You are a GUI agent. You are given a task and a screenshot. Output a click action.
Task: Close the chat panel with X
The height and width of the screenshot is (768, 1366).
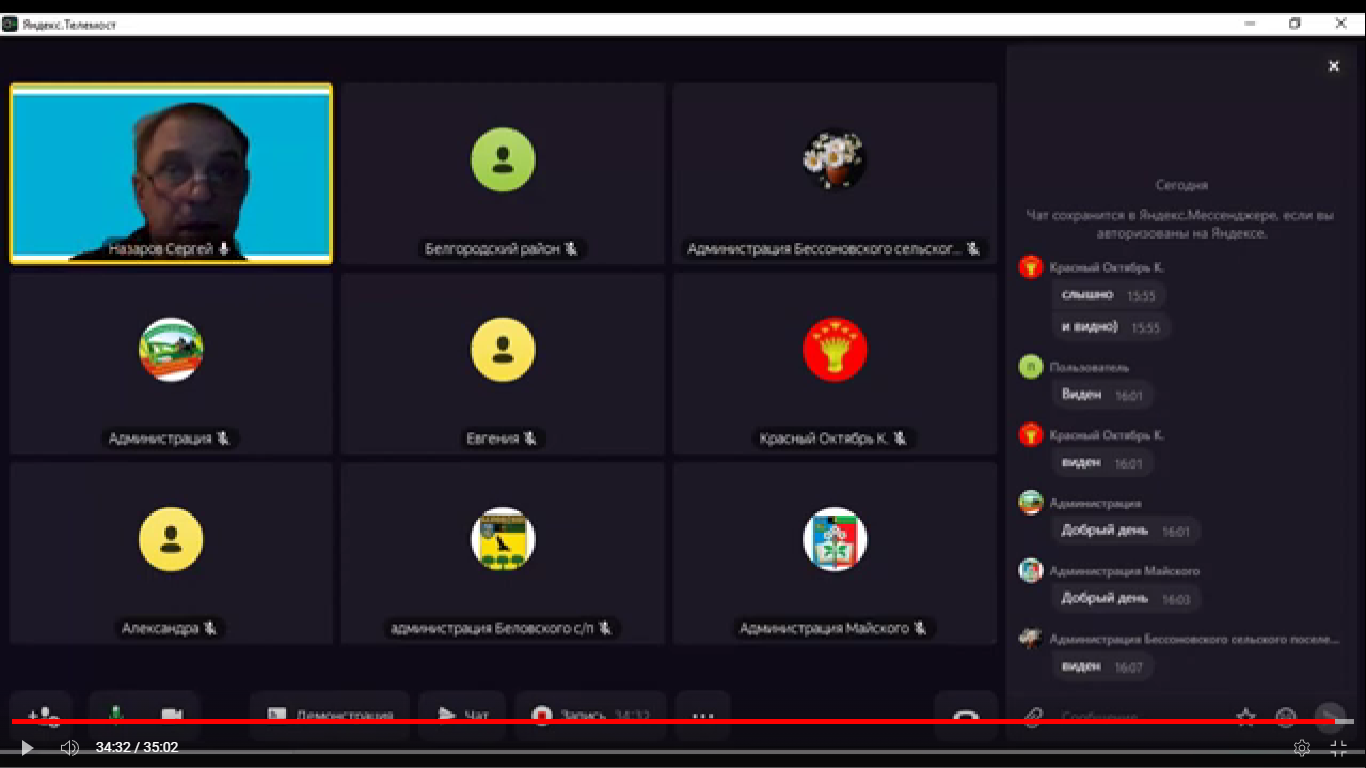tap(1333, 66)
